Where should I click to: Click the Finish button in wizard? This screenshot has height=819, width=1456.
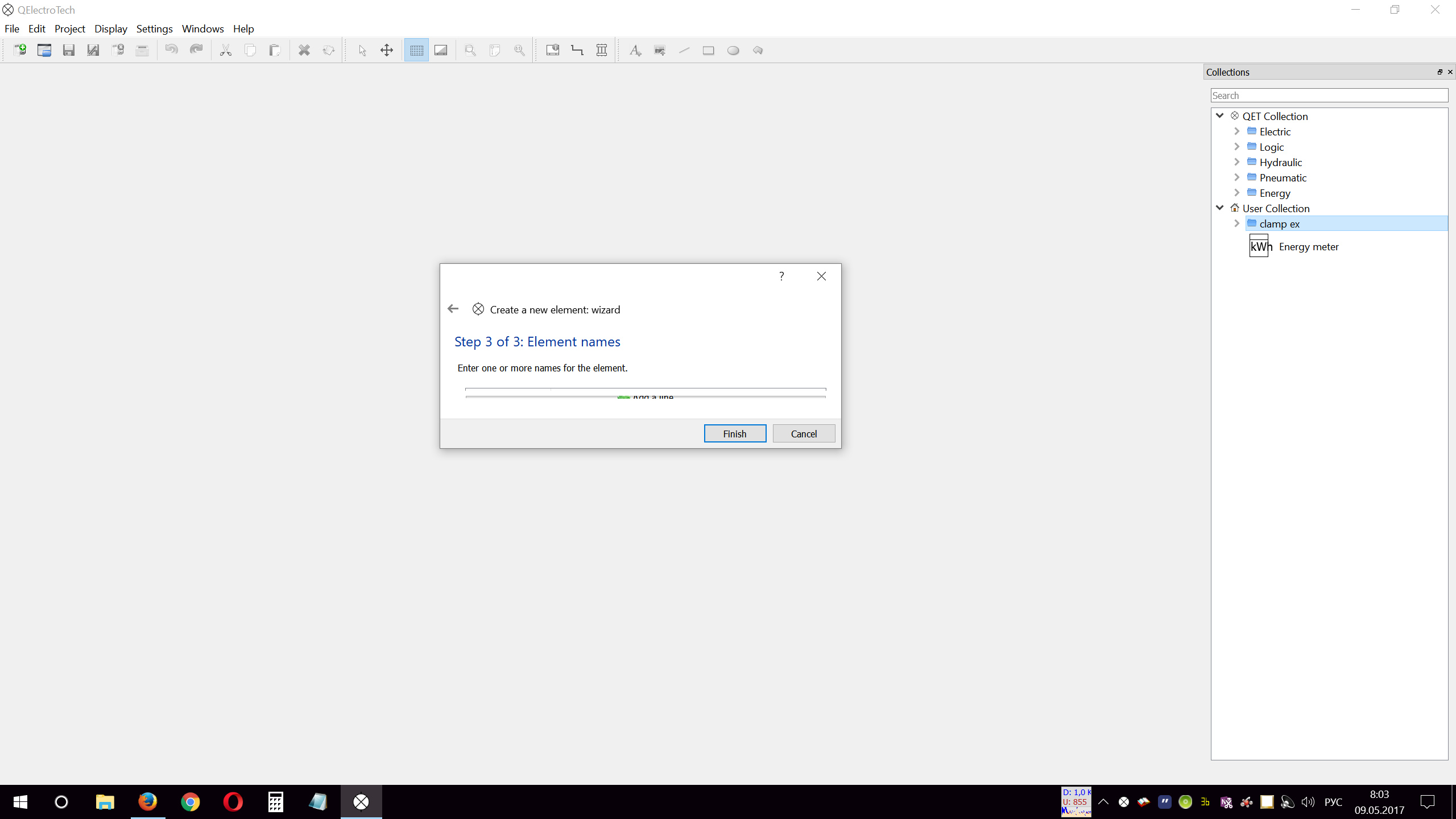tap(734, 433)
